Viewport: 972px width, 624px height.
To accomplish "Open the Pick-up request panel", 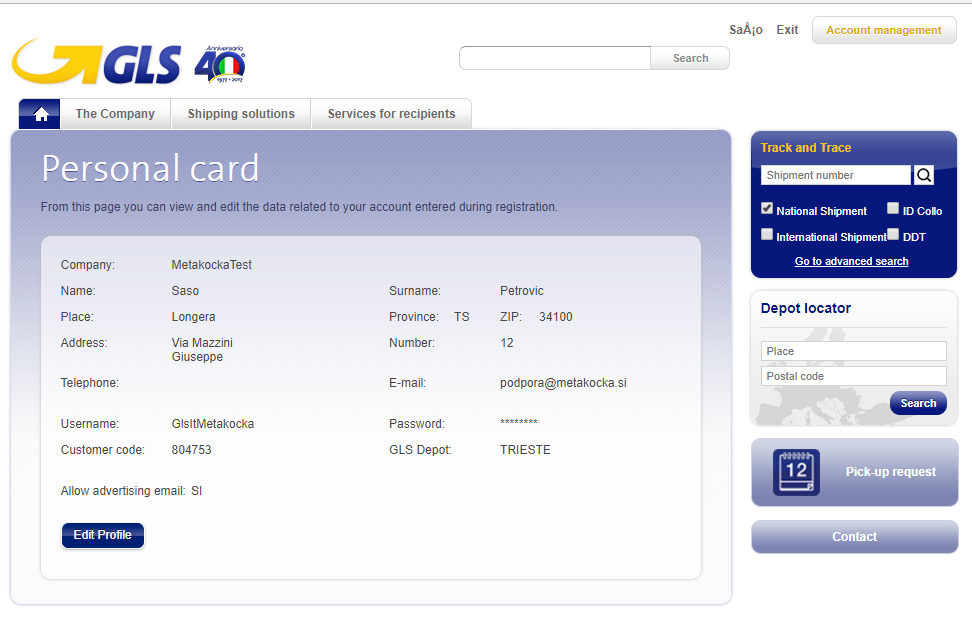I will tap(854, 472).
